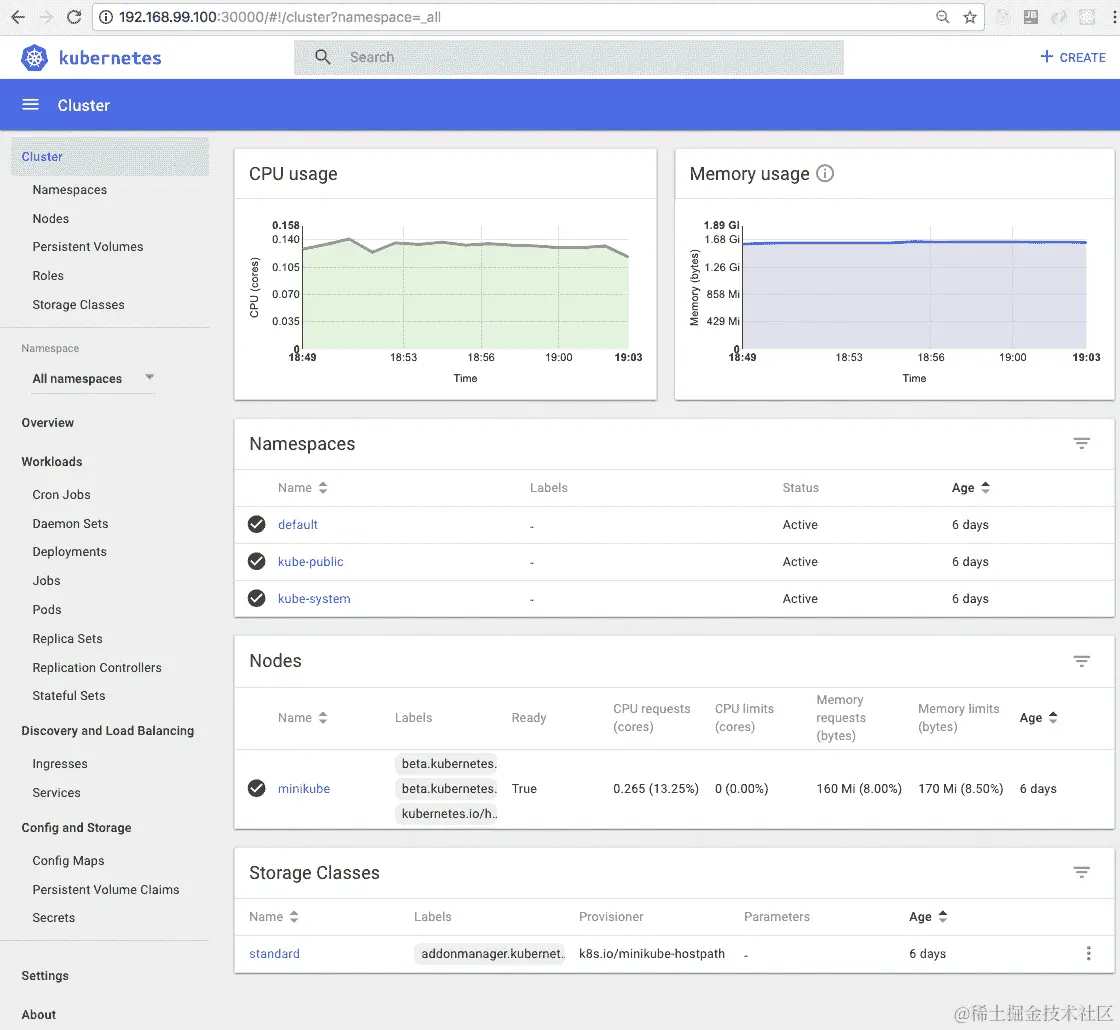Open Cron Jobs
1120x1030 pixels.
(x=61, y=495)
